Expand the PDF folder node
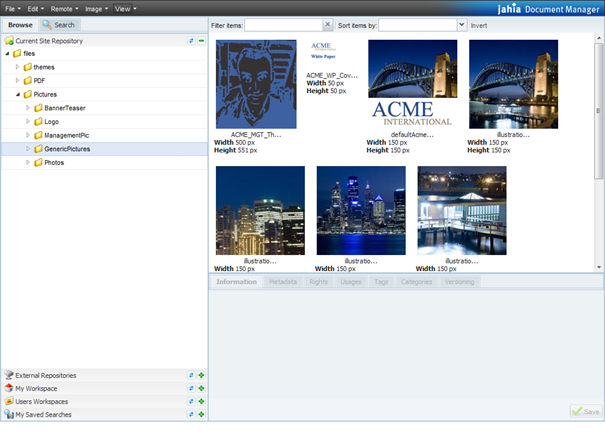This screenshot has height=433, width=605. click(x=17, y=80)
